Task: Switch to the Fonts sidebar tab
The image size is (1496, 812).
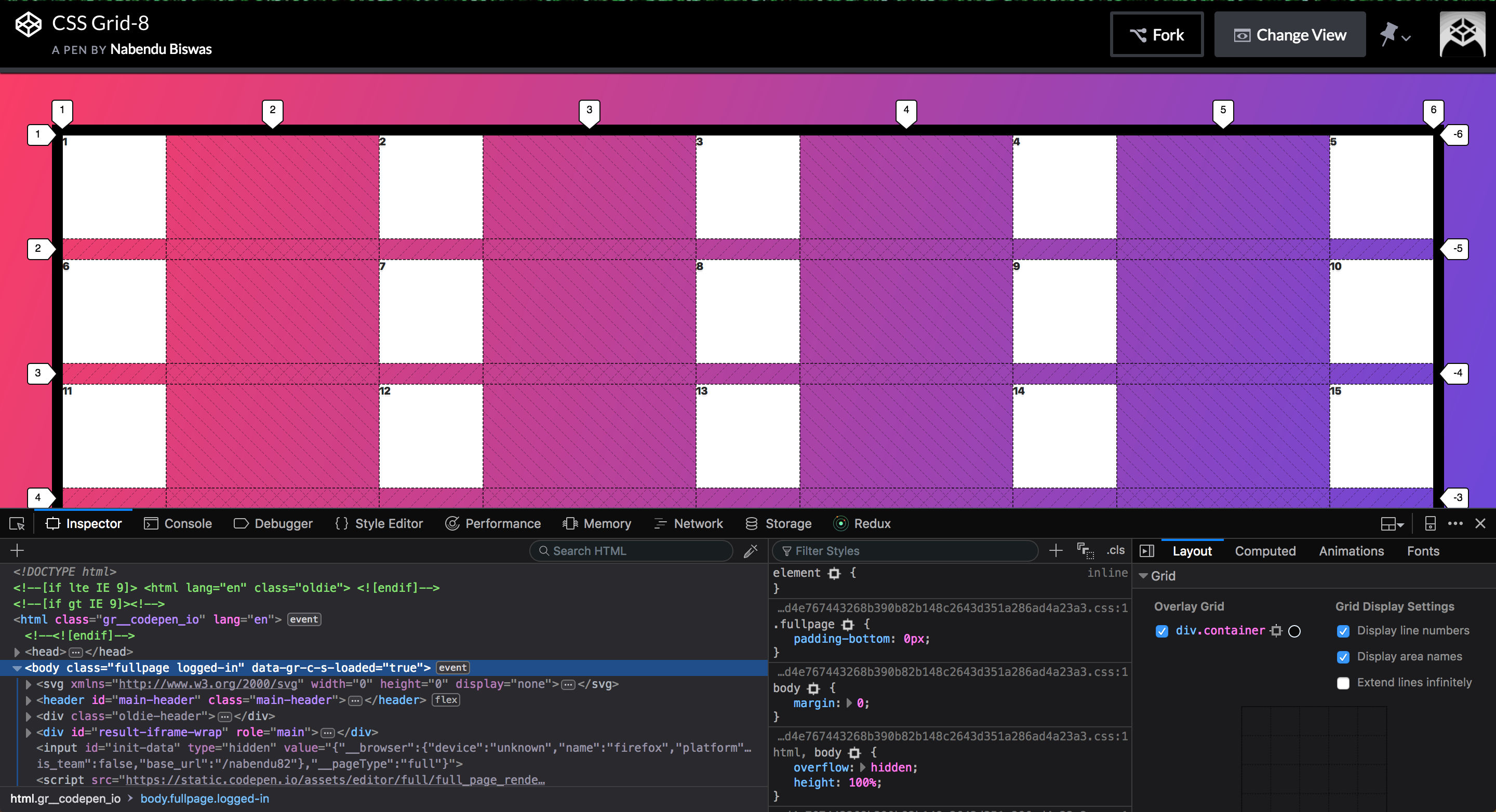Action: pos(1423,551)
